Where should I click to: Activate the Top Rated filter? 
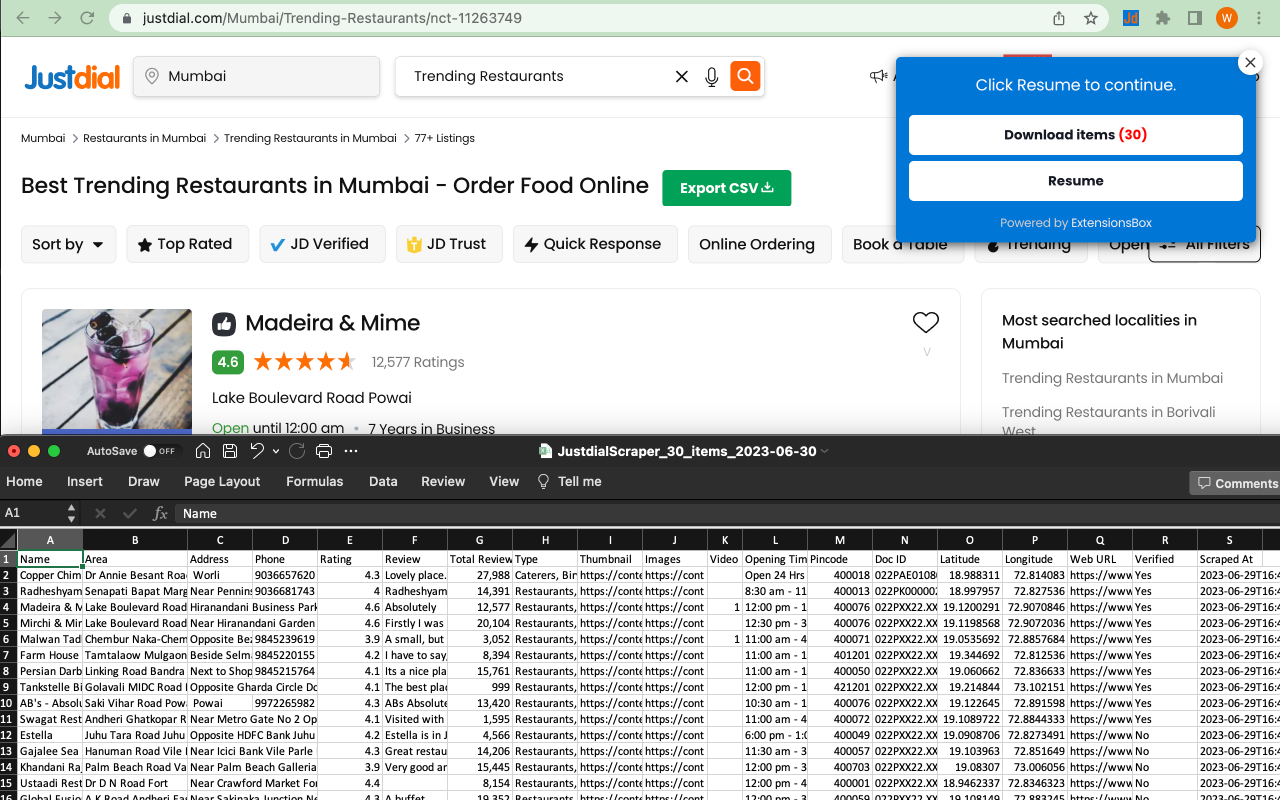coord(187,243)
